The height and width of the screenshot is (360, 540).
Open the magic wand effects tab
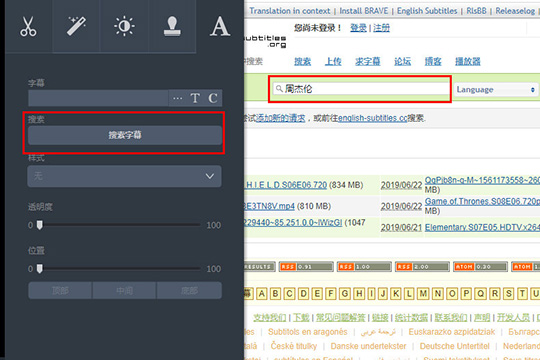coord(76,26)
